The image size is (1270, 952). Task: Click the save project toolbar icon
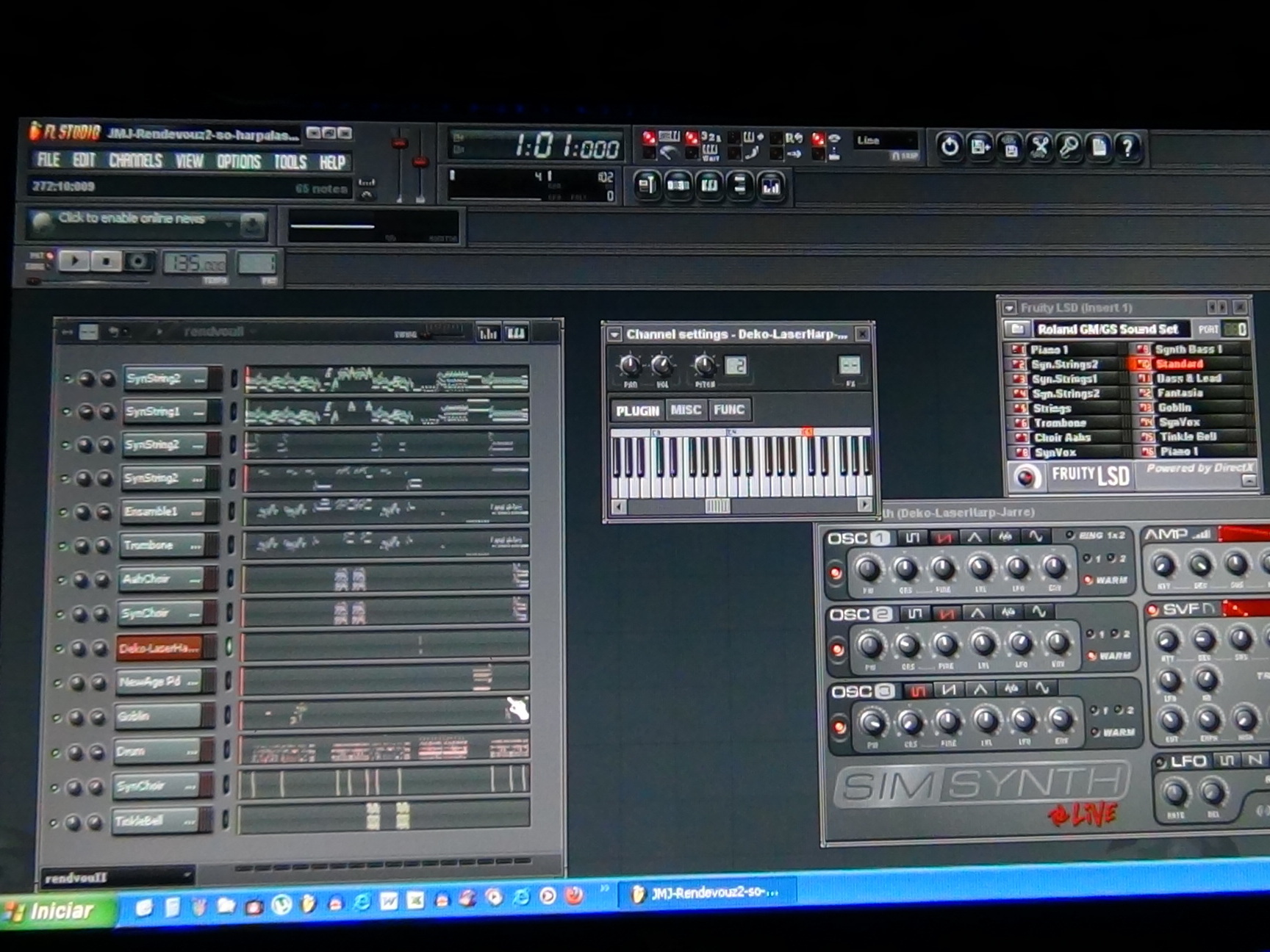pos(1011,148)
